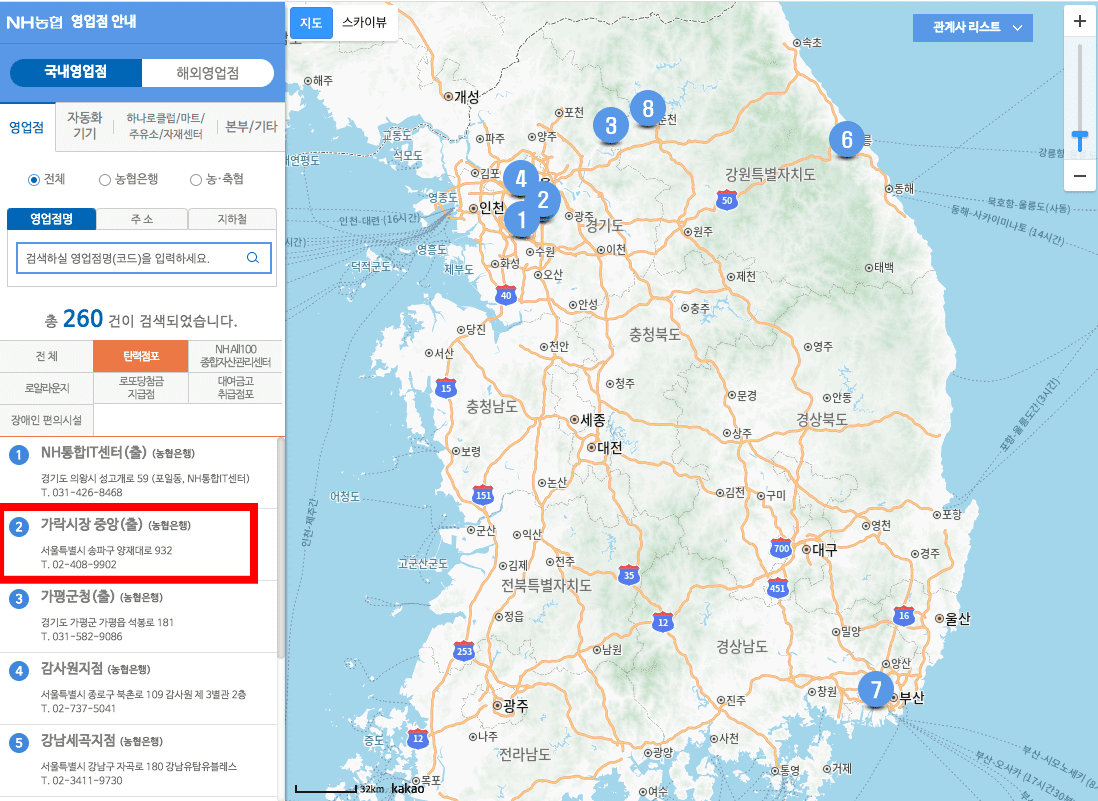
Task: Click list badge 3 for 가평군청
Action: pyautogui.click(x=19, y=599)
